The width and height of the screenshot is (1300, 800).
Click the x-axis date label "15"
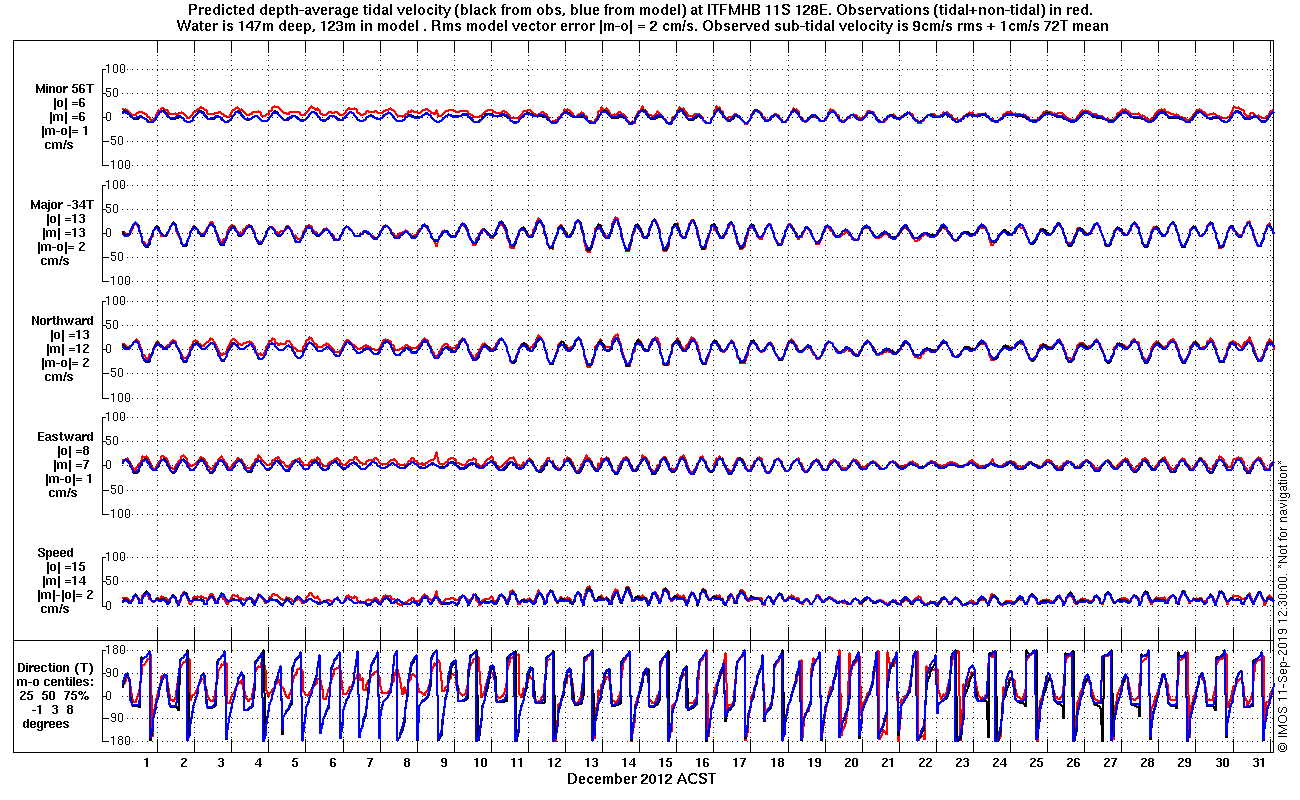tap(665, 762)
